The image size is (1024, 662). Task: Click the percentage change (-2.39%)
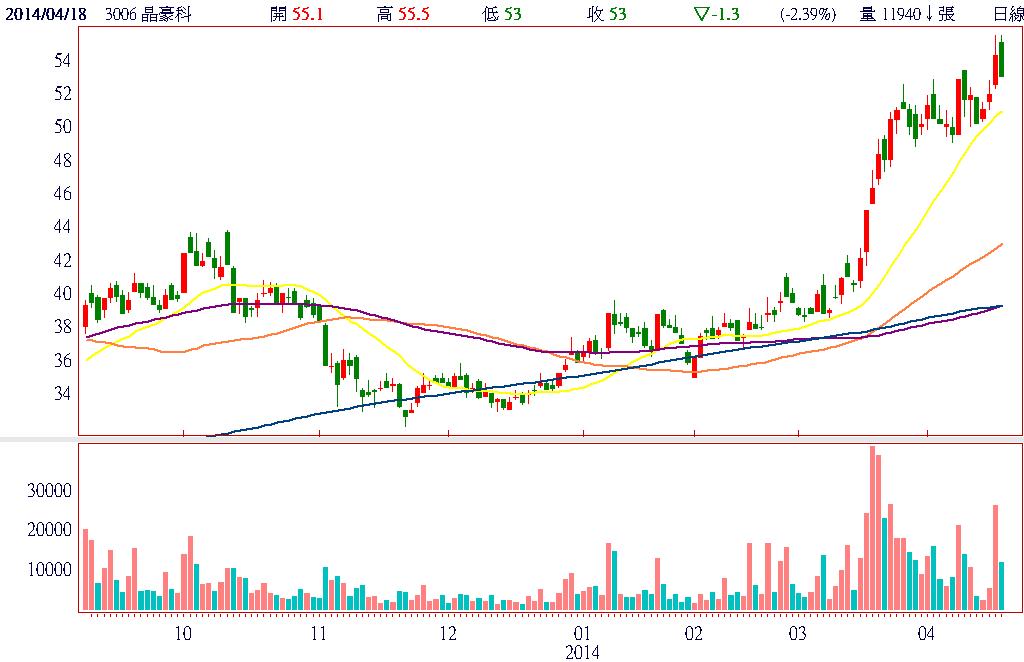tap(807, 14)
